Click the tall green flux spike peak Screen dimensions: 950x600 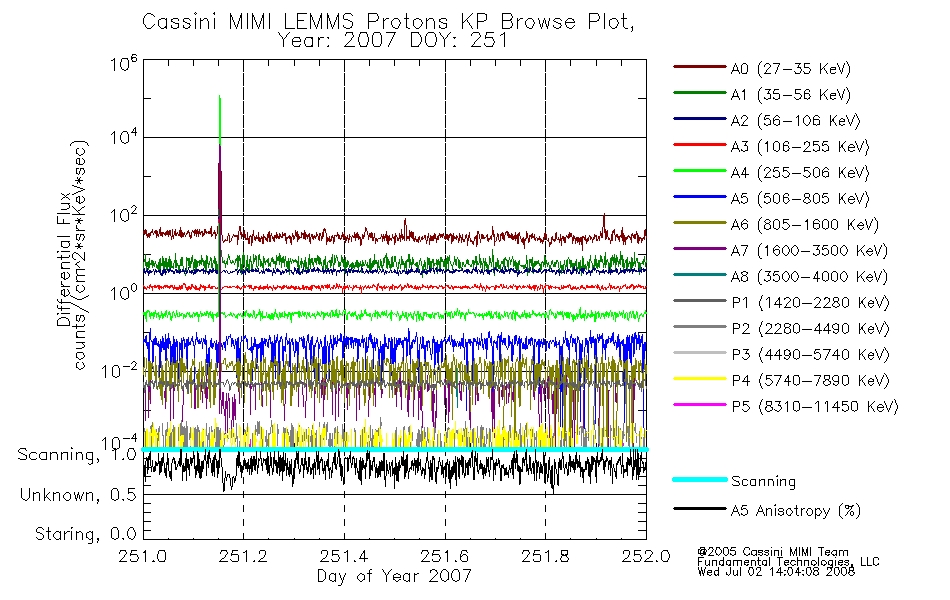pos(219,97)
